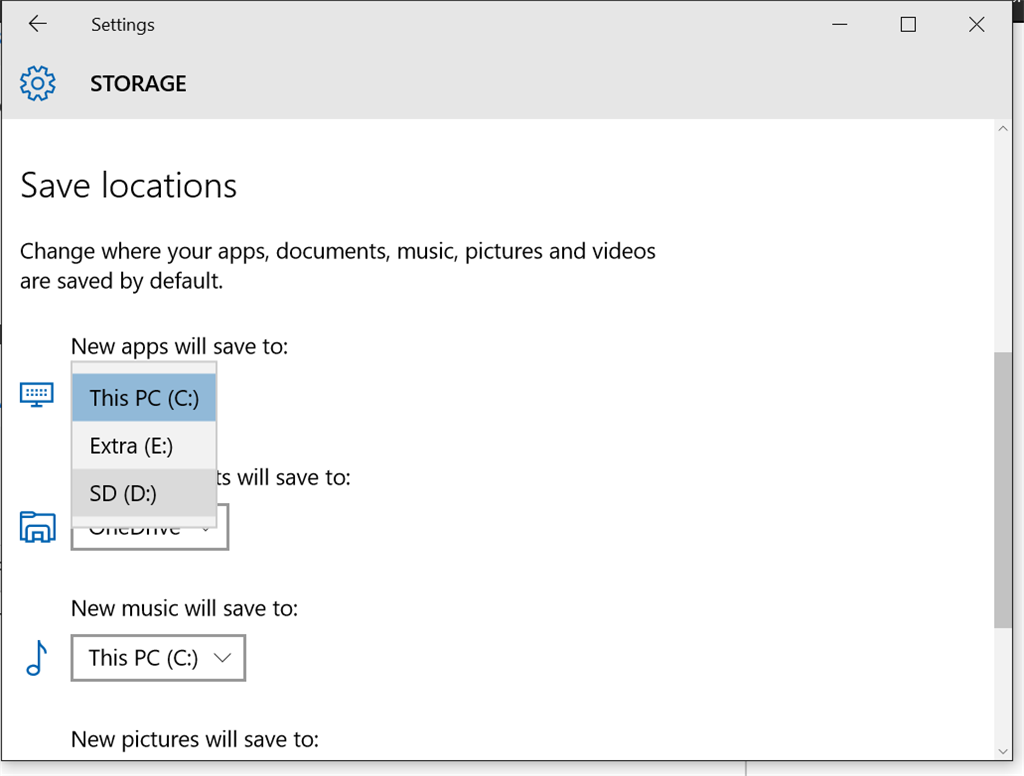Click the "New music will save to" label

(184, 608)
